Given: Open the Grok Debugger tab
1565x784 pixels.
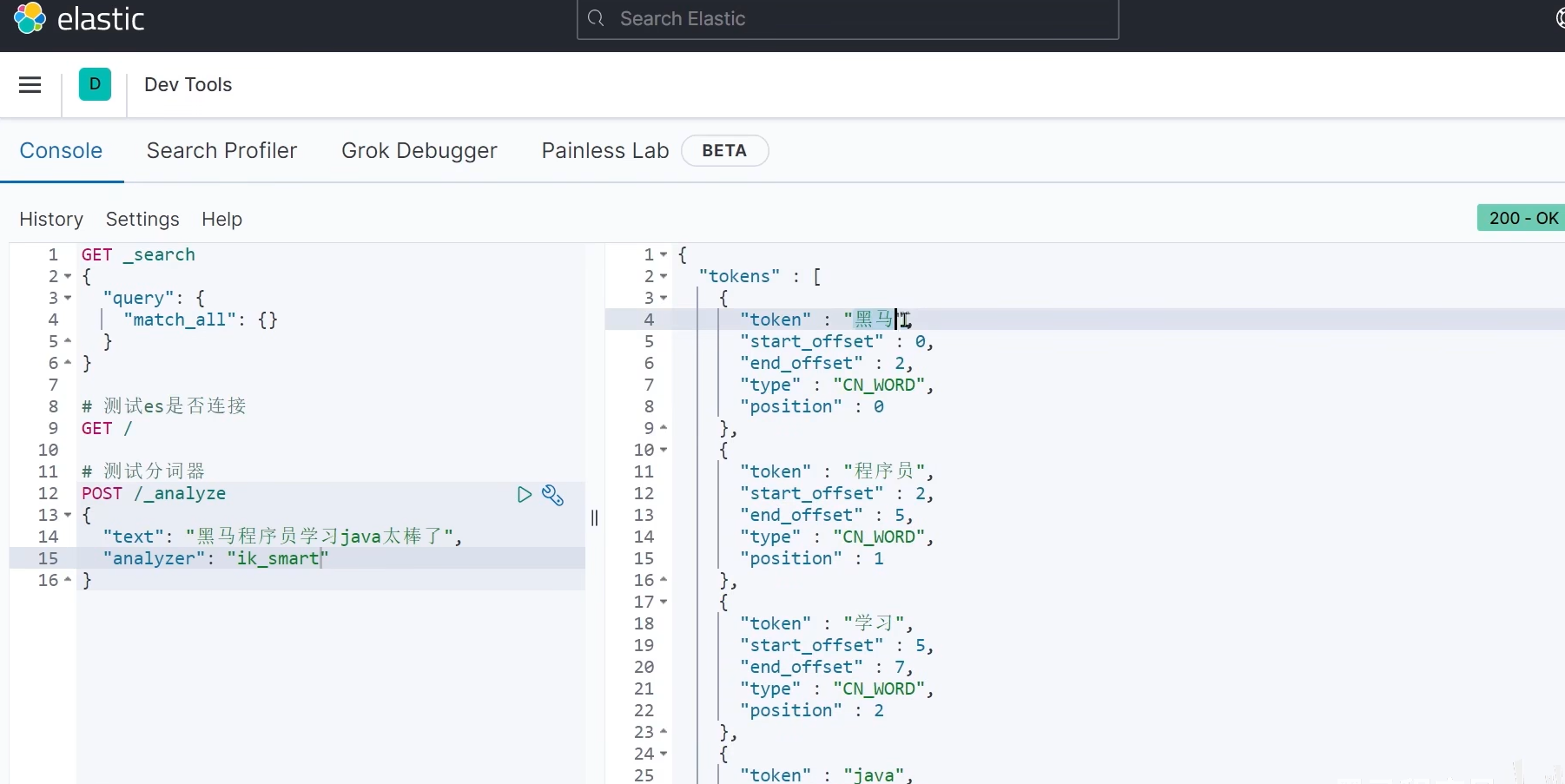Looking at the screenshot, I should (419, 151).
